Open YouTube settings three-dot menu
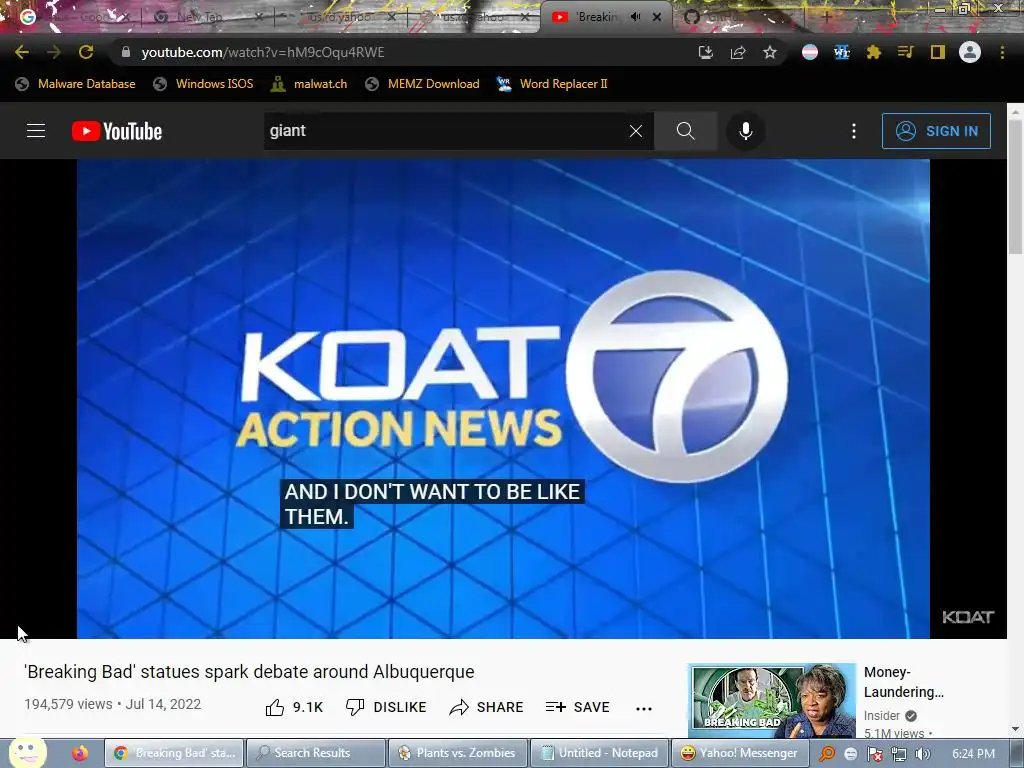Screen dimensions: 1024x768 [x=854, y=131]
